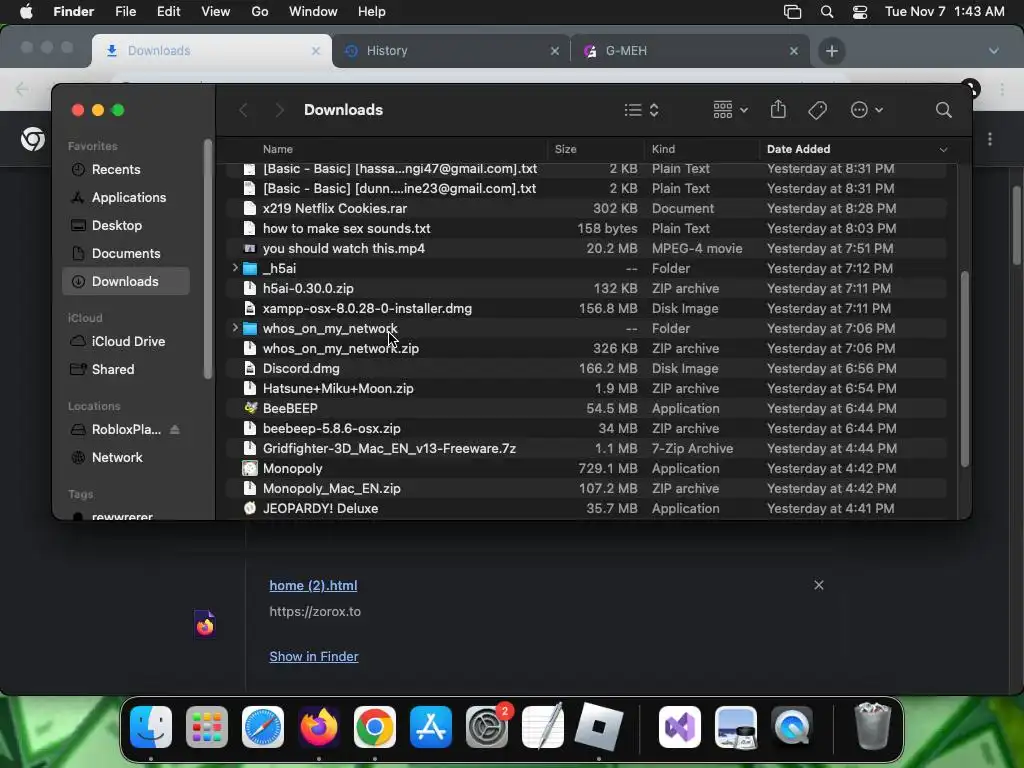Open Control Center in menu bar
1024x768 pixels.
(860, 12)
